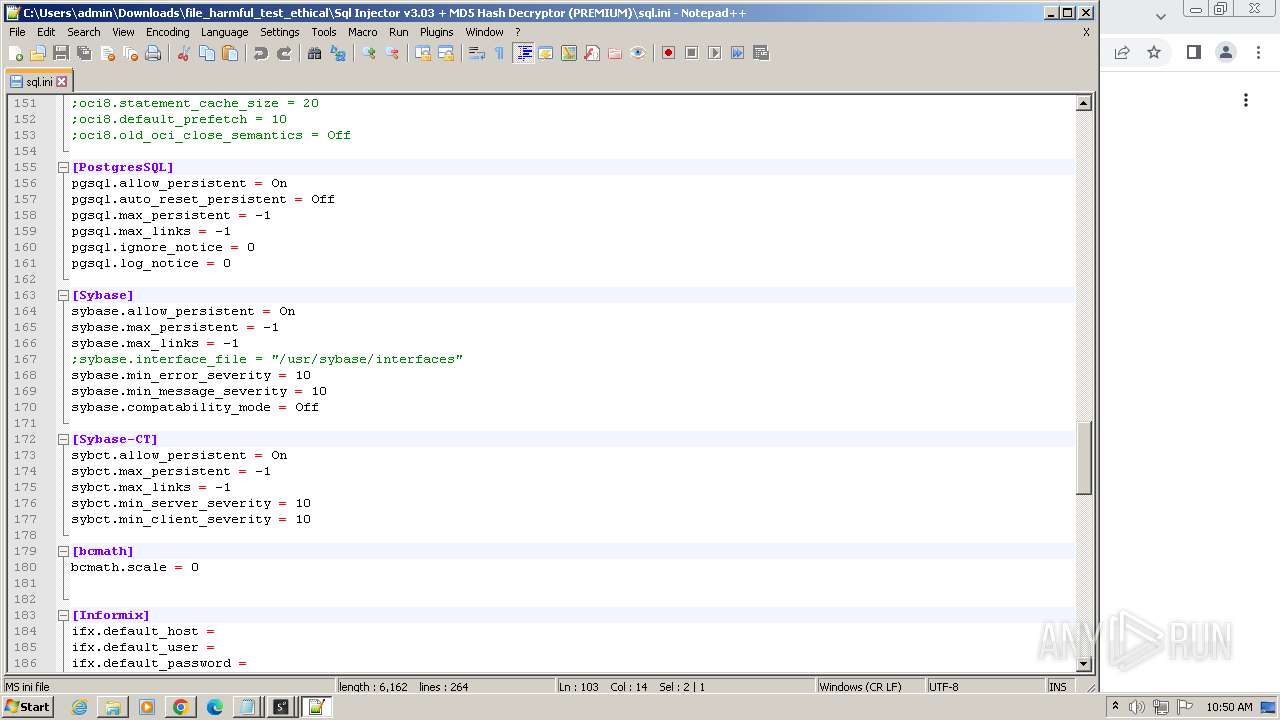Toggle synchronize vertical scrolling icon
The height and width of the screenshot is (720, 1280).
[x=423, y=53]
